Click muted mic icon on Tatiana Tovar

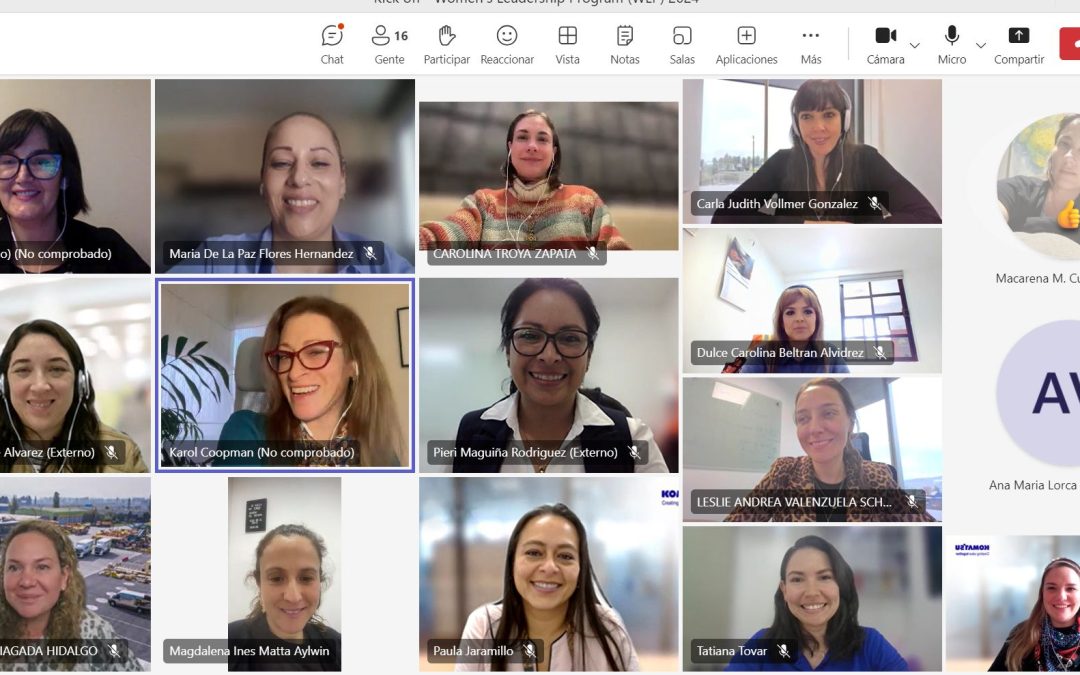783,651
